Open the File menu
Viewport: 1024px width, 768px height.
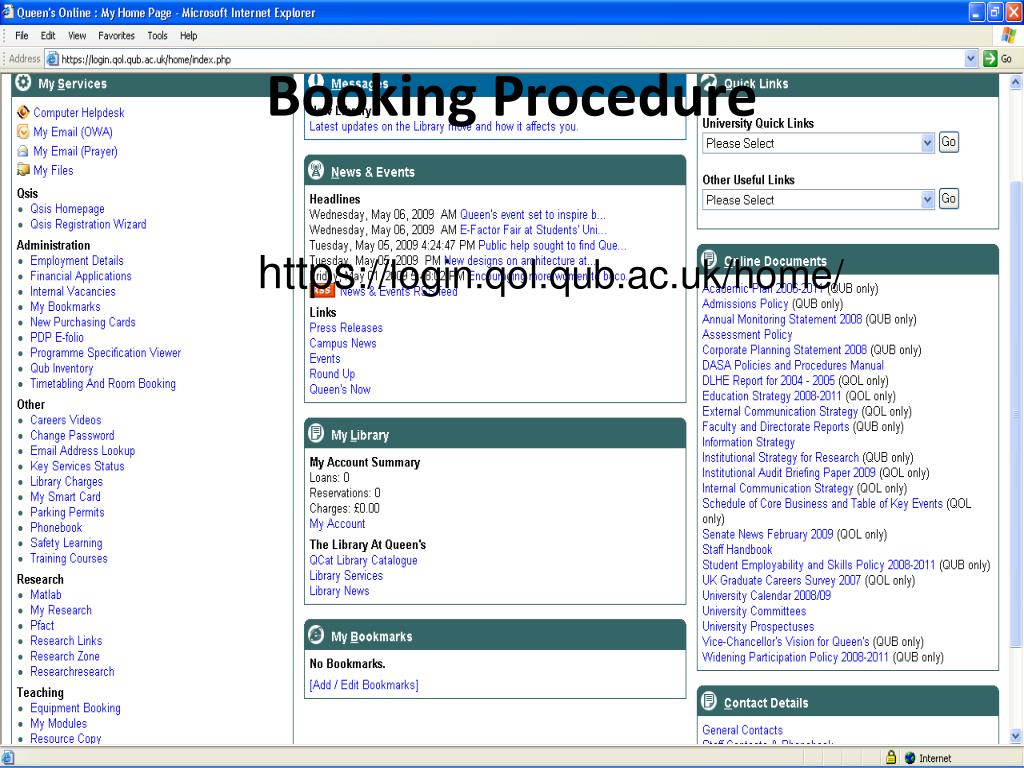[x=22, y=36]
